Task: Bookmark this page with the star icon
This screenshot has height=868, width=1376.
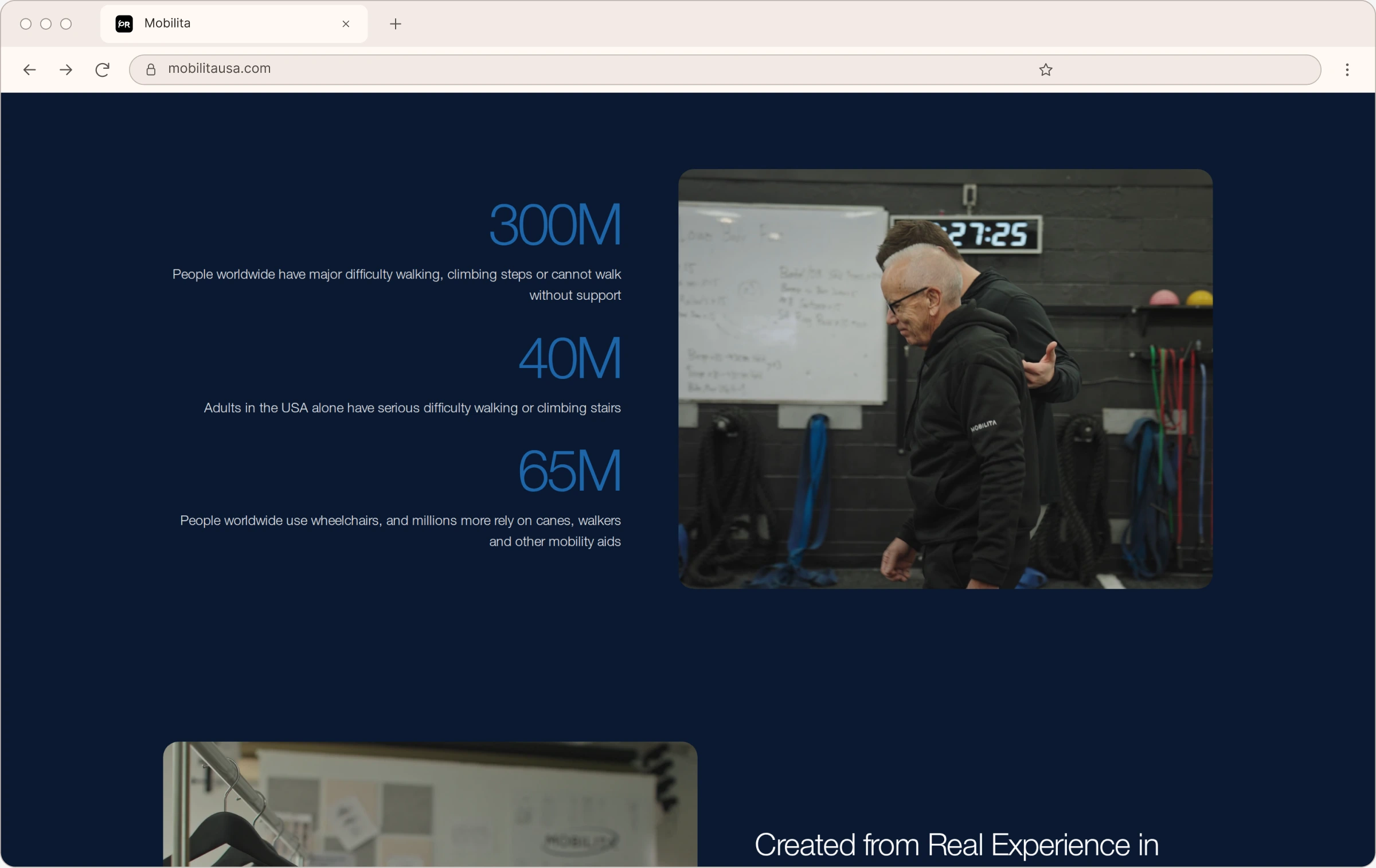Action: 1045,69
